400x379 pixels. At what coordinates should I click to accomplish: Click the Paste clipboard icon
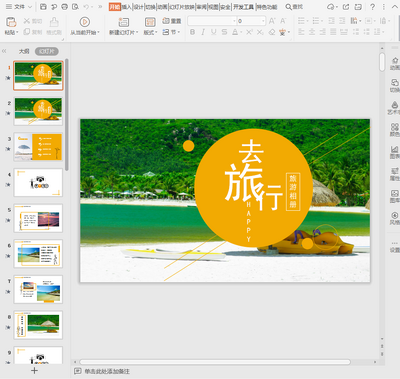coord(11,22)
